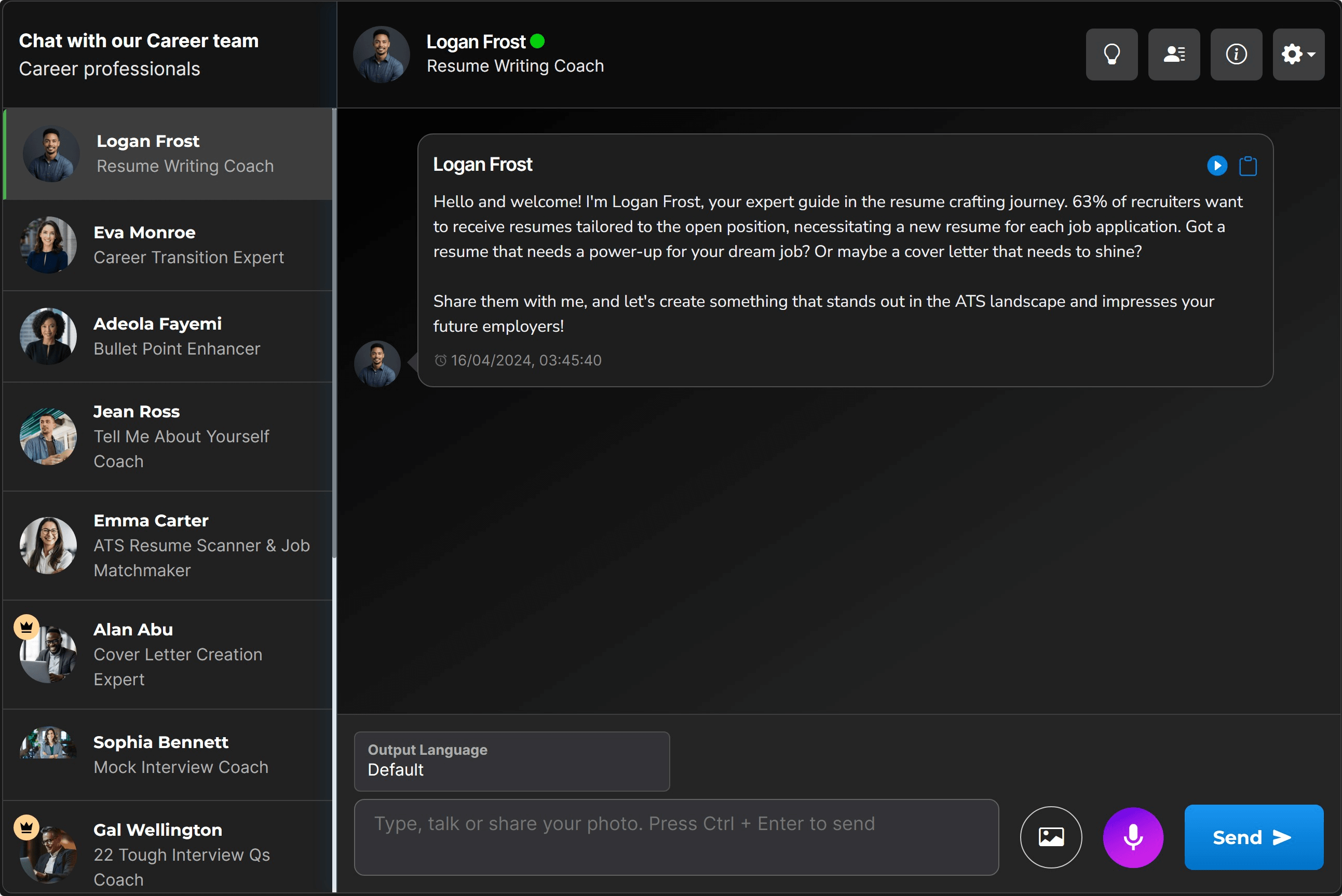Open the Output Language dropdown

(x=512, y=761)
